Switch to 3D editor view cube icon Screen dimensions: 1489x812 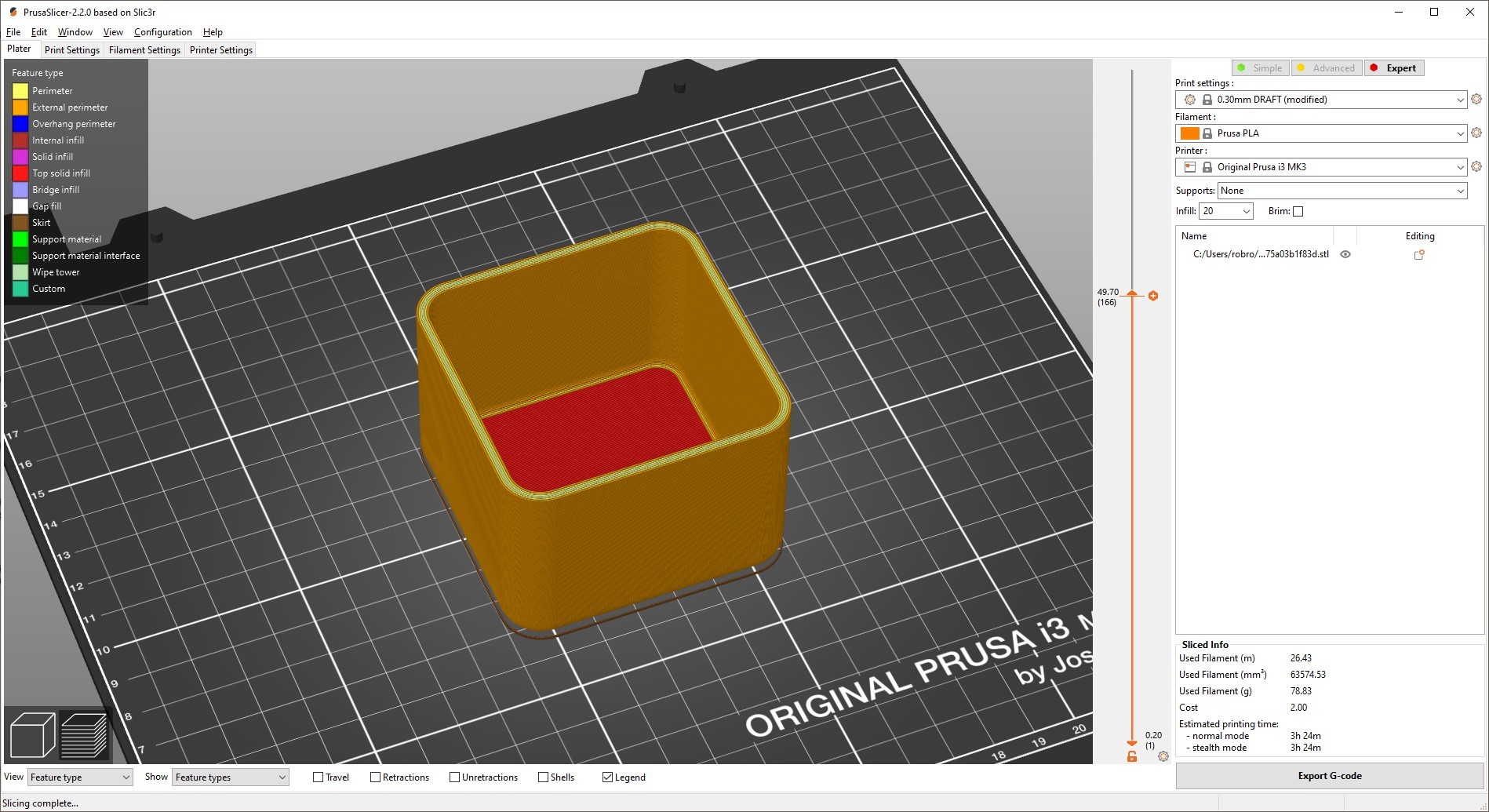(33, 735)
